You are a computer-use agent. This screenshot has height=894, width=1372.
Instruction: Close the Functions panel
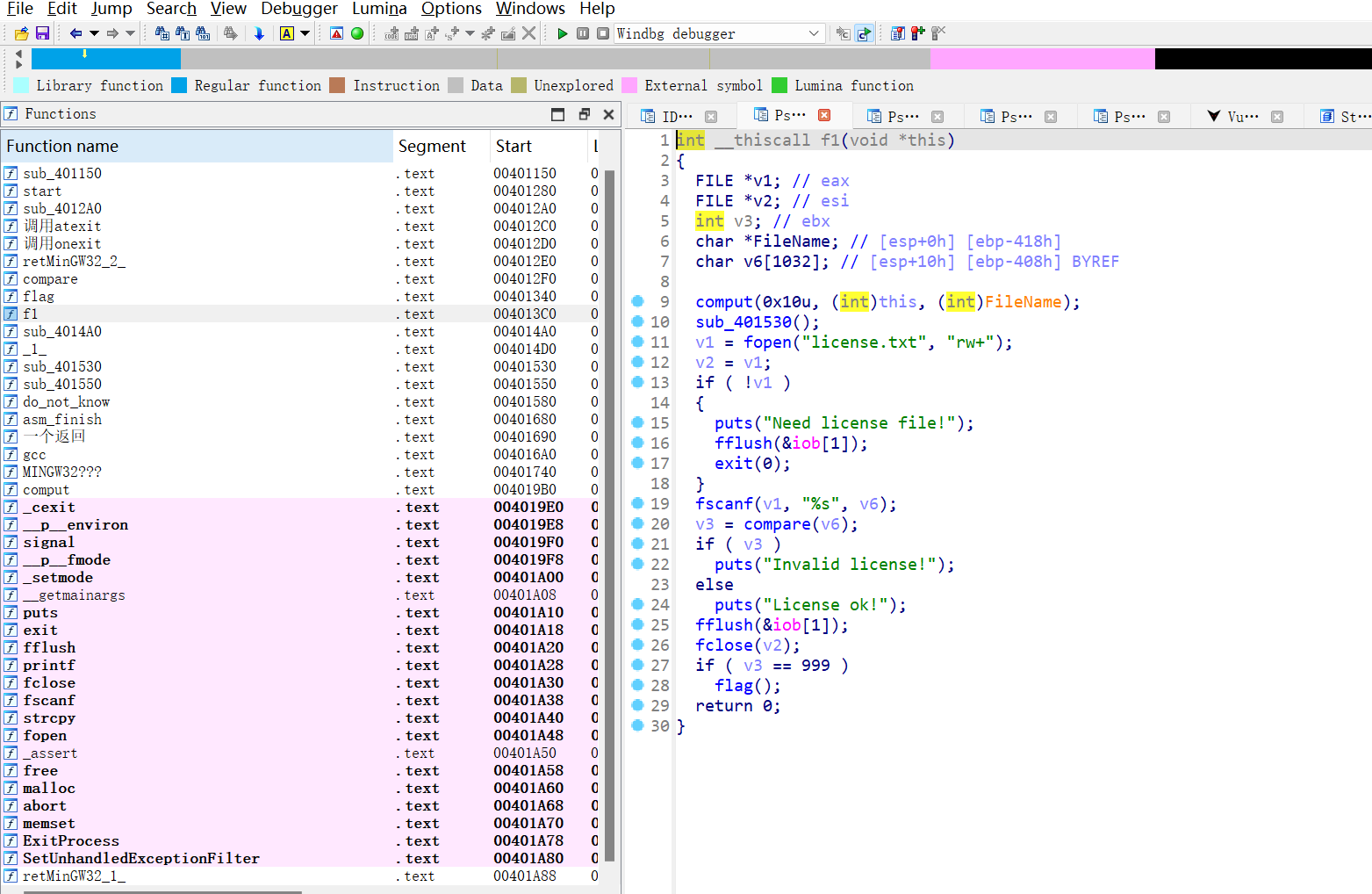(x=608, y=114)
